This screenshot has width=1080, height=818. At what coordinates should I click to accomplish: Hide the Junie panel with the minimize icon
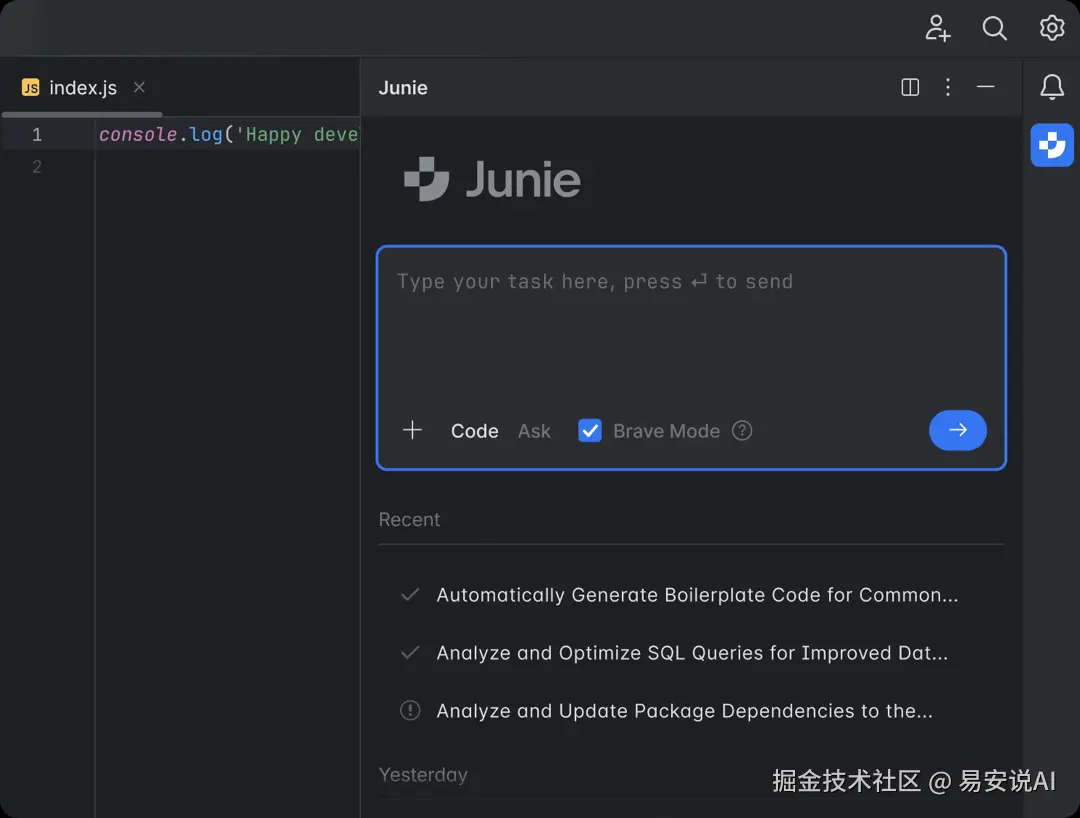(x=986, y=87)
